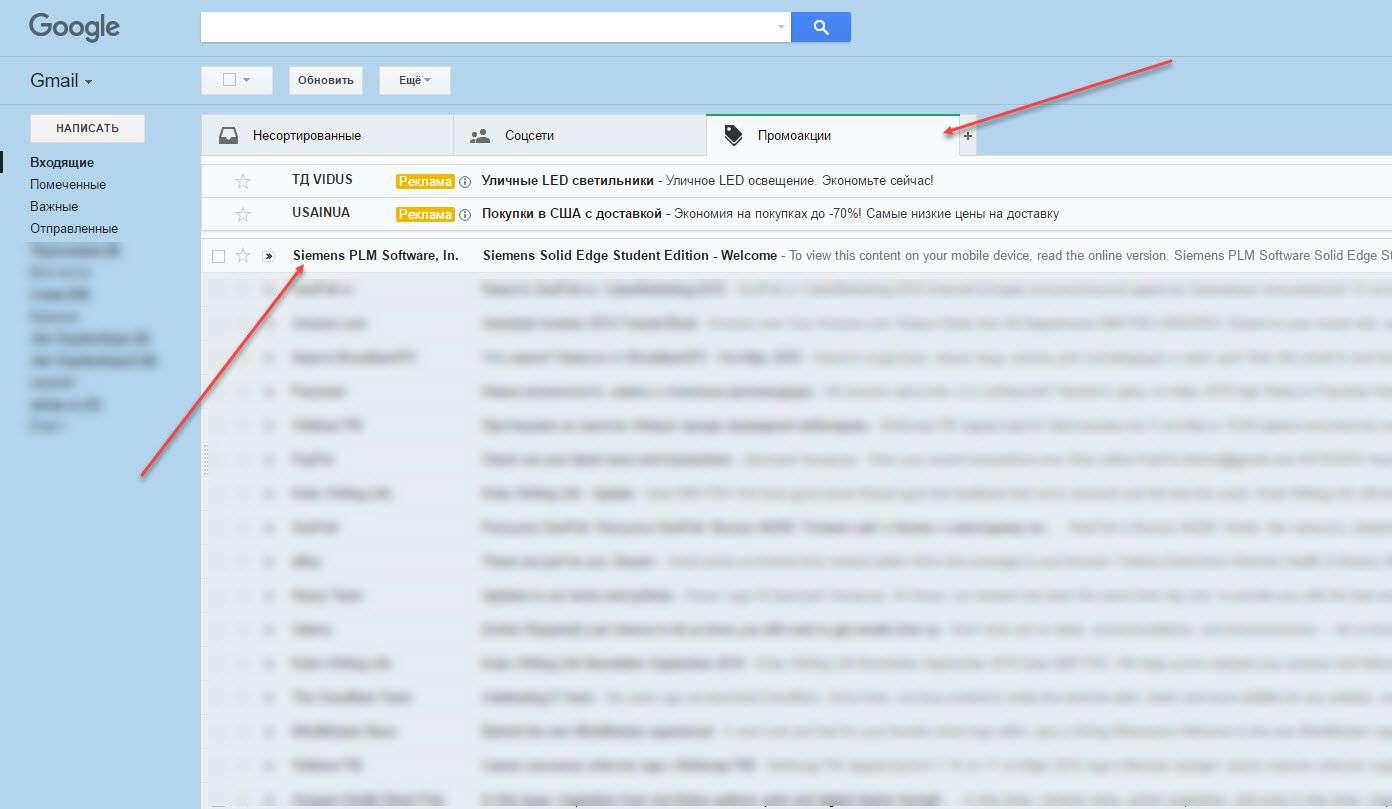This screenshot has width=1392, height=809.
Task: Click the Google logo
Action: (74, 28)
